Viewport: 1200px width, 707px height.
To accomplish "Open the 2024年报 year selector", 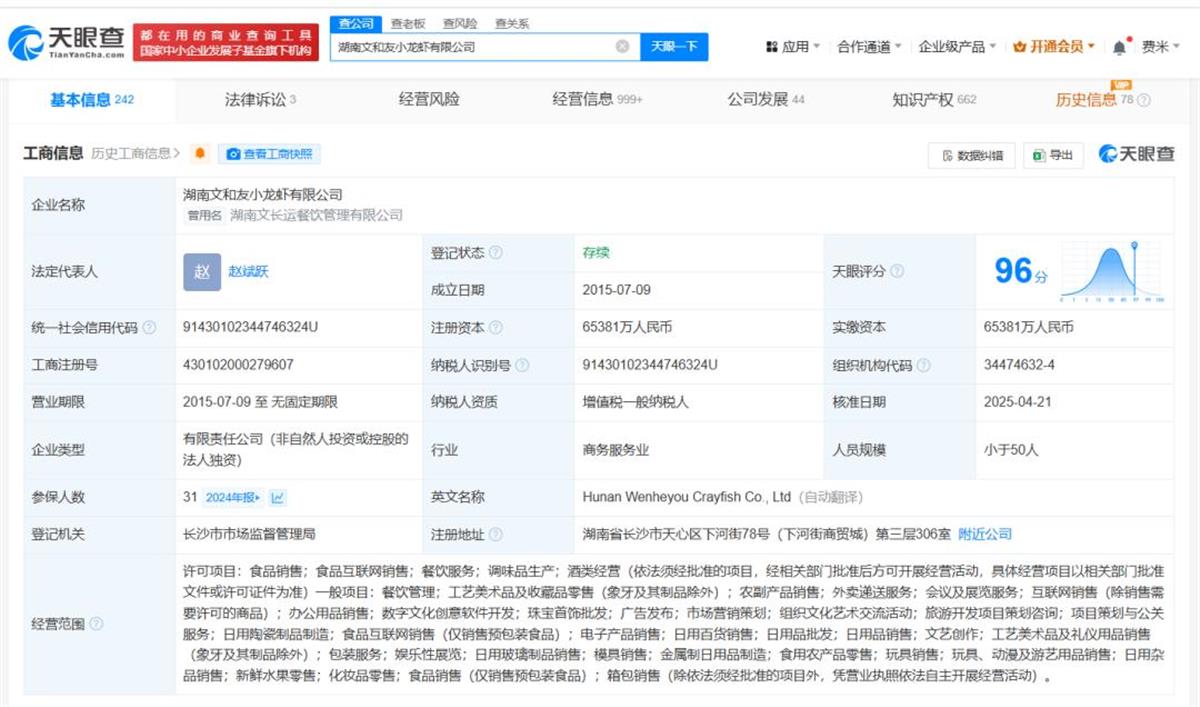I will (232, 497).
